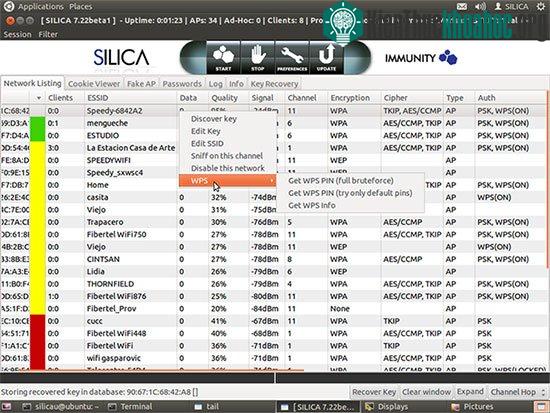The height and width of the screenshot is (413, 550).
Task: Open the volume indicator in top panel
Action: 480,6
